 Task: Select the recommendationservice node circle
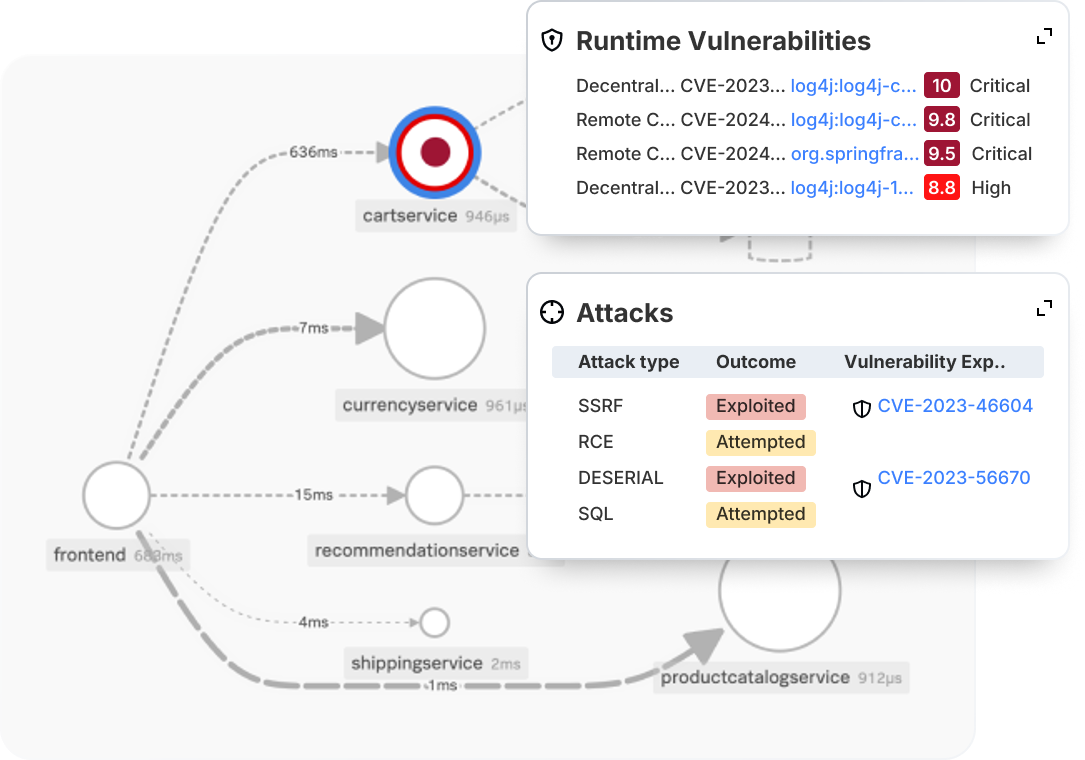435,496
